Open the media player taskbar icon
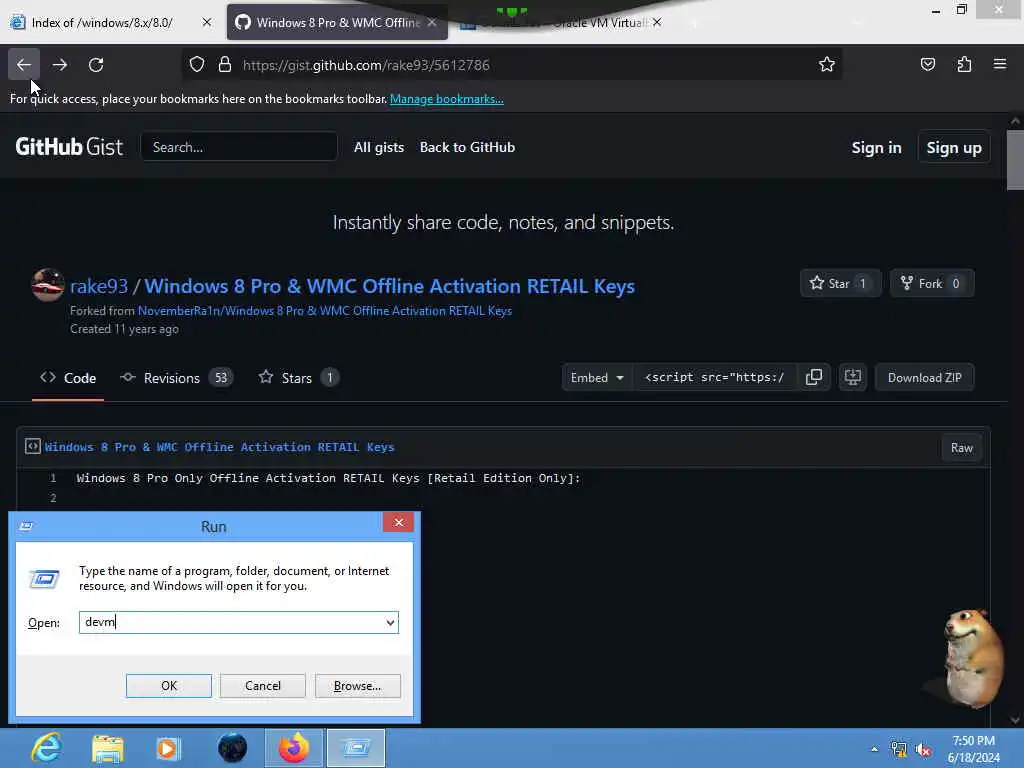Image resolution: width=1024 pixels, height=768 pixels. pos(168,748)
